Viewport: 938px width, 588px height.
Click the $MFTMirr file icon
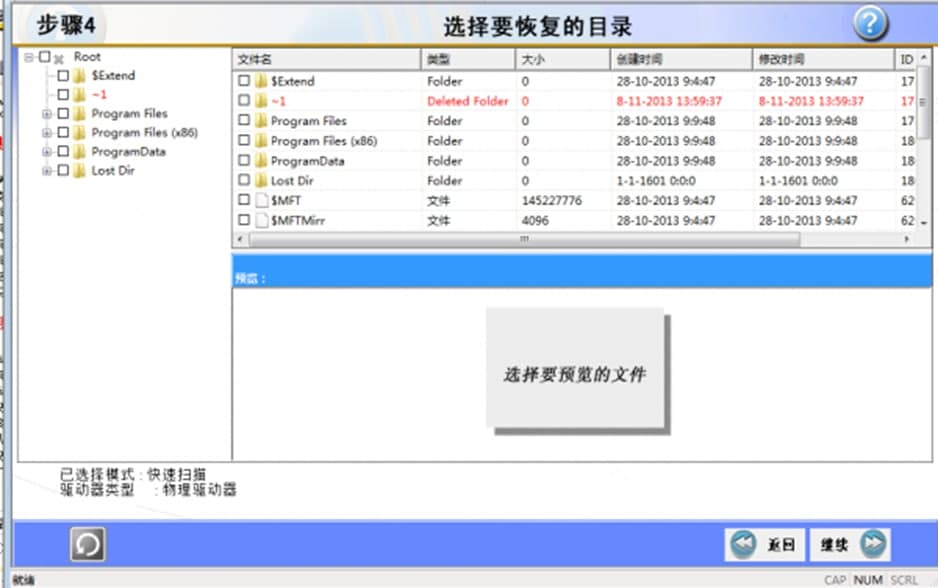coord(261,220)
